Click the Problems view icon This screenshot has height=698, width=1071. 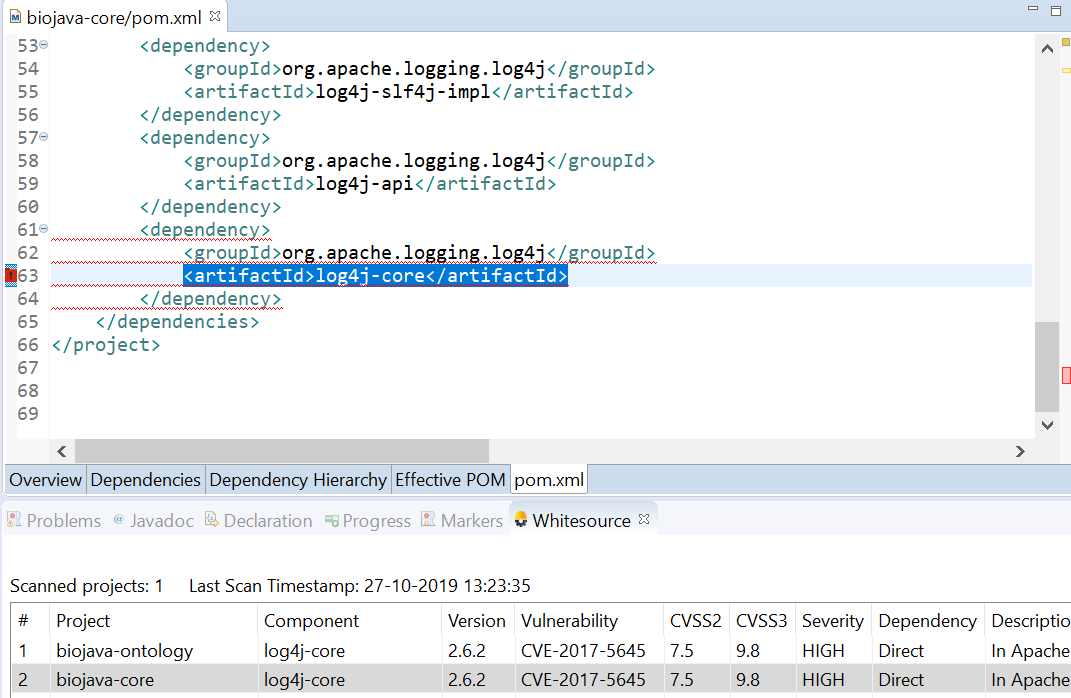tap(15, 520)
